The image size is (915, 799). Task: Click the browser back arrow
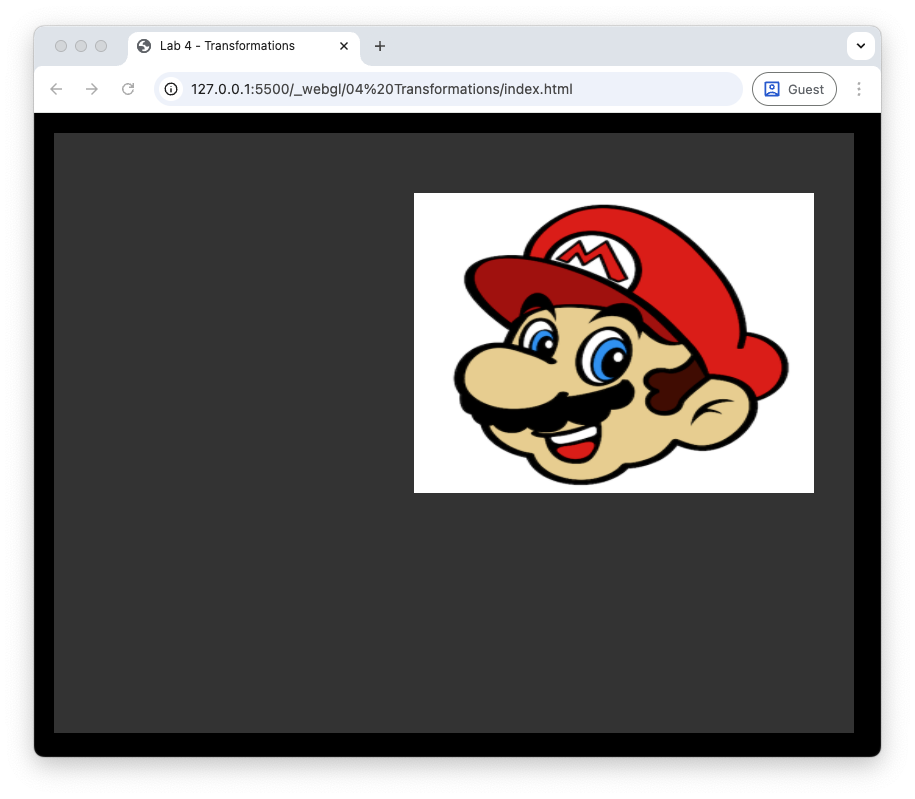pos(56,89)
